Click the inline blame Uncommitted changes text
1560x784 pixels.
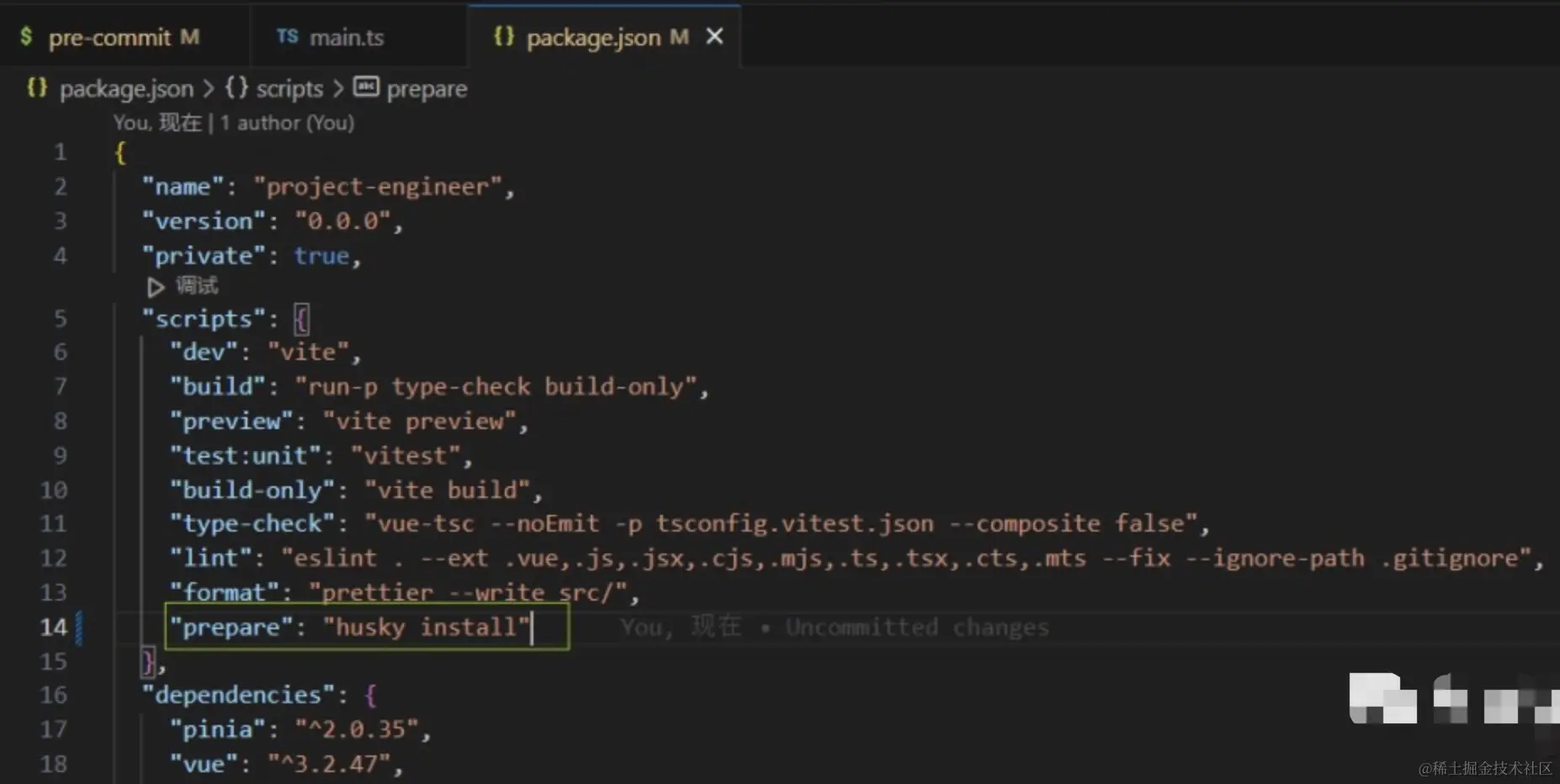(917, 628)
